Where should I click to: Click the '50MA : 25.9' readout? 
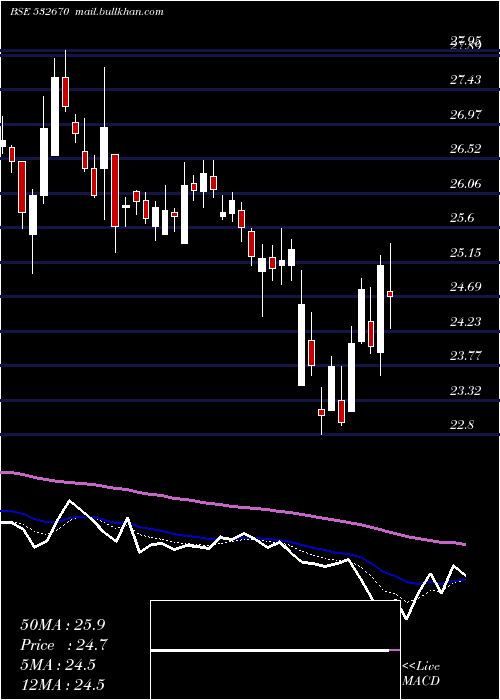(63, 625)
